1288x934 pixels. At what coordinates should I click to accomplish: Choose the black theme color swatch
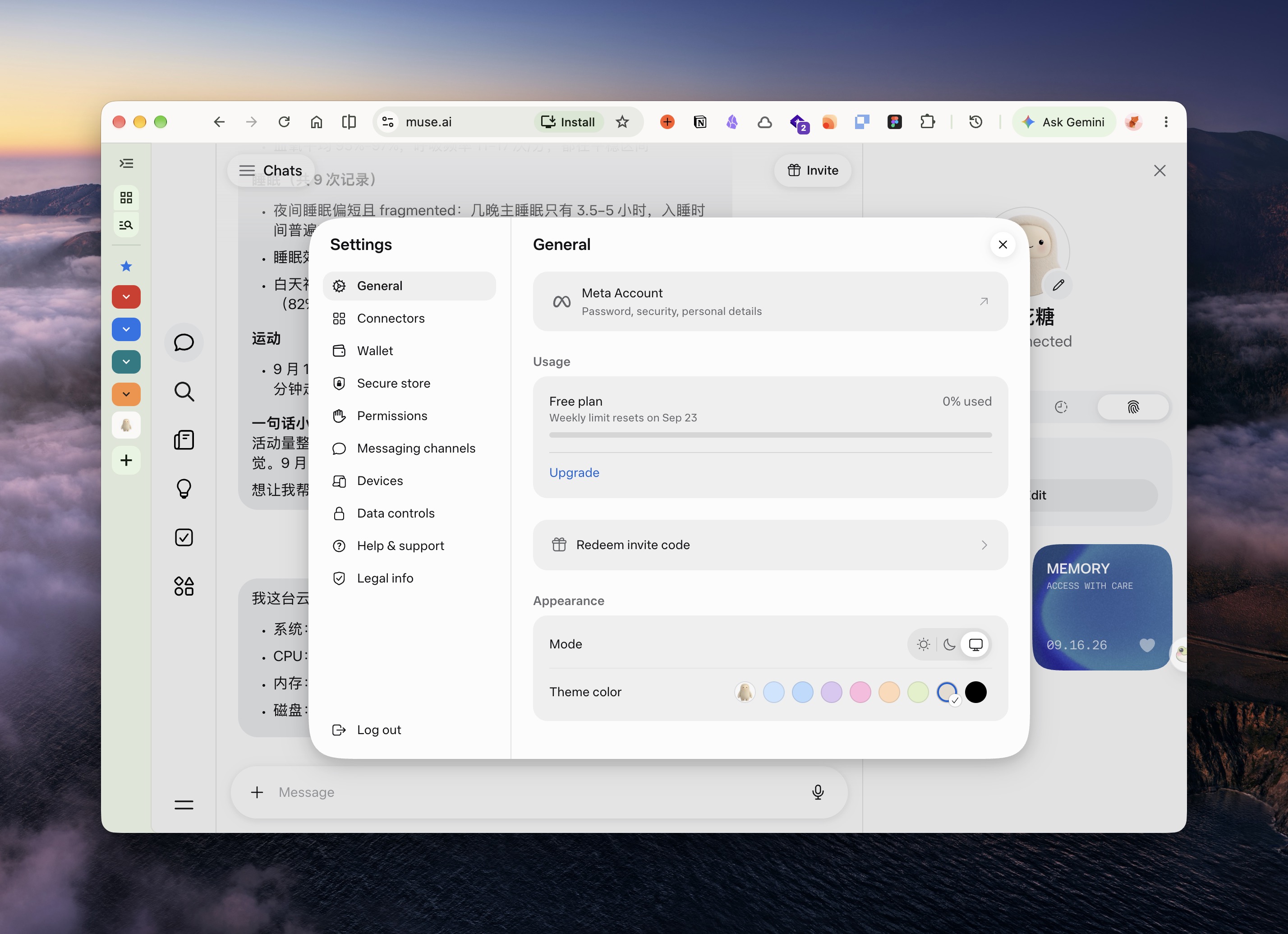975,692
